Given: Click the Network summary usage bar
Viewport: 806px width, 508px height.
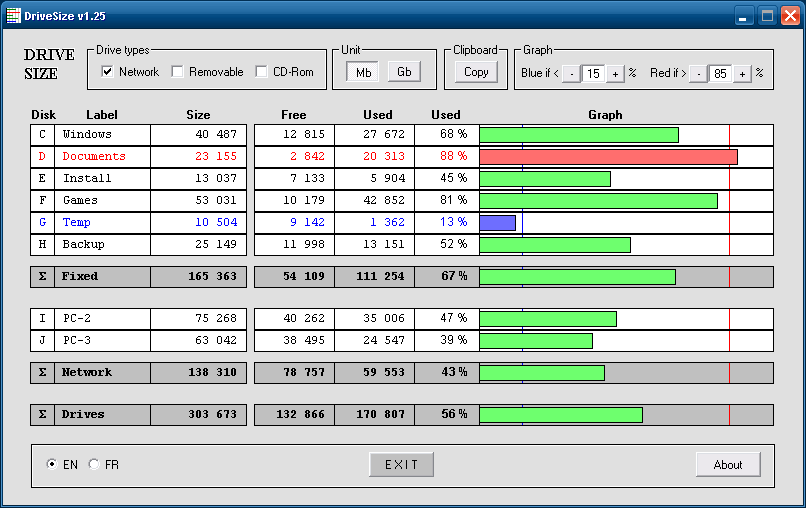Looking at the screenshot, I should pyautogui.click(x=542, y=373).
